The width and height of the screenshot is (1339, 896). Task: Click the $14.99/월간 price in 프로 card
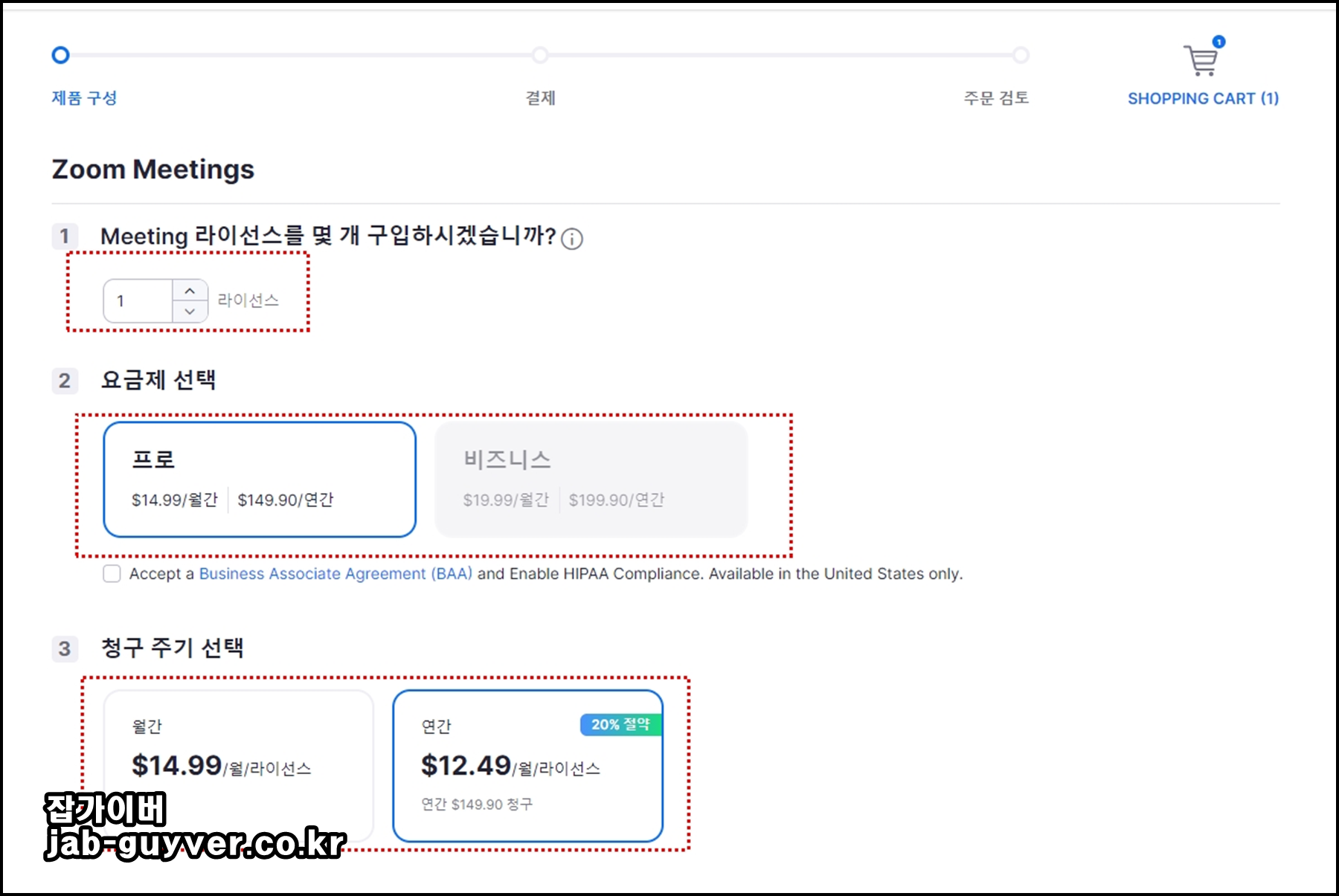(x=175, y=500)
